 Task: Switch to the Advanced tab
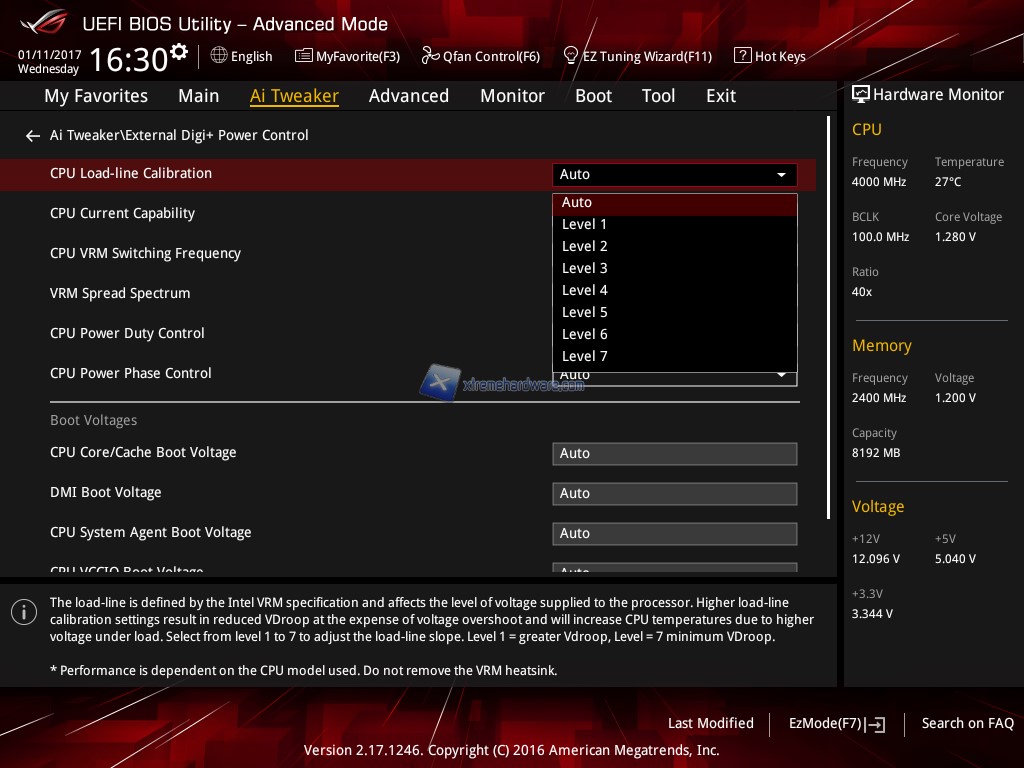point(408,96)
